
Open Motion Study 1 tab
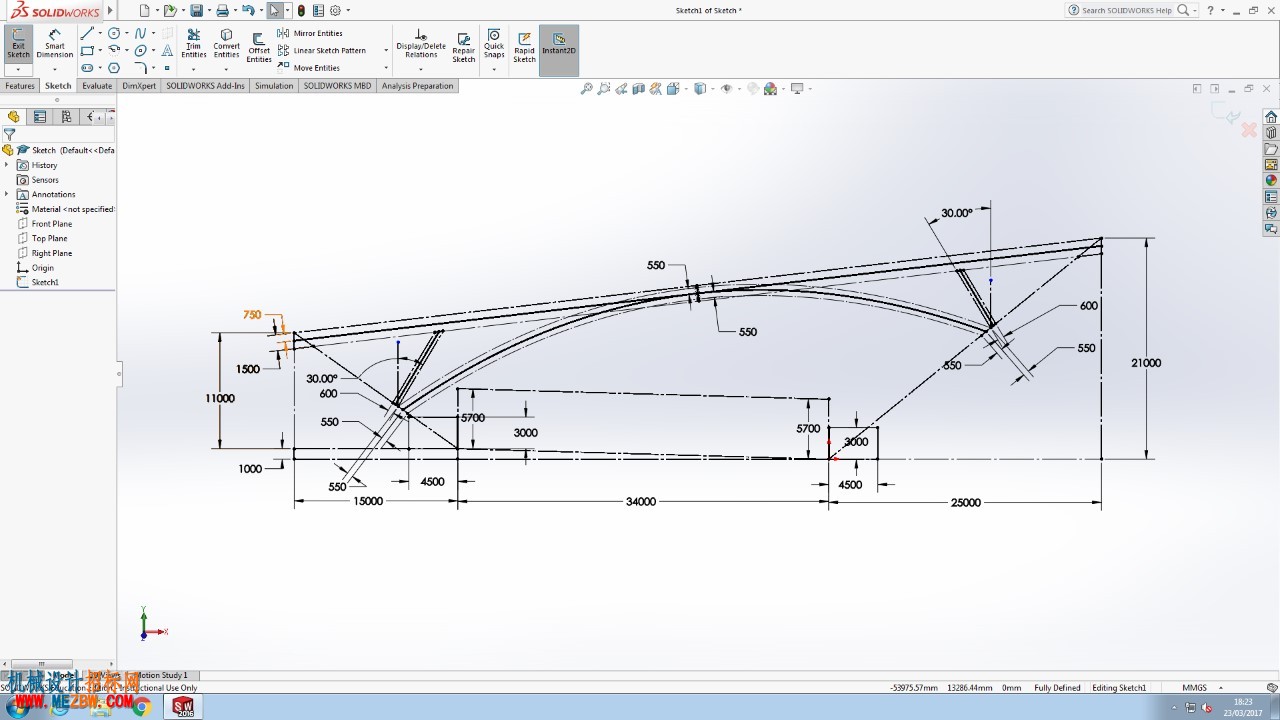(161, 675)
